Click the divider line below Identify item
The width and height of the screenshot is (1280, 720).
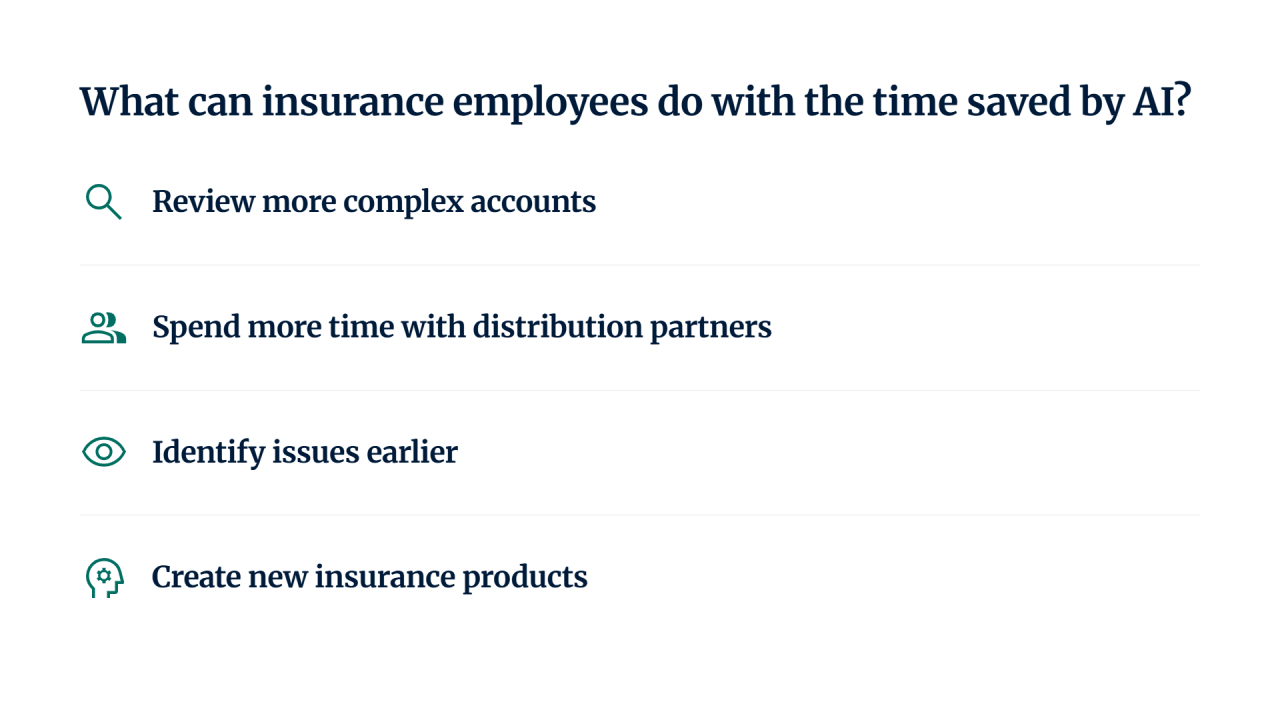(640, 515)
